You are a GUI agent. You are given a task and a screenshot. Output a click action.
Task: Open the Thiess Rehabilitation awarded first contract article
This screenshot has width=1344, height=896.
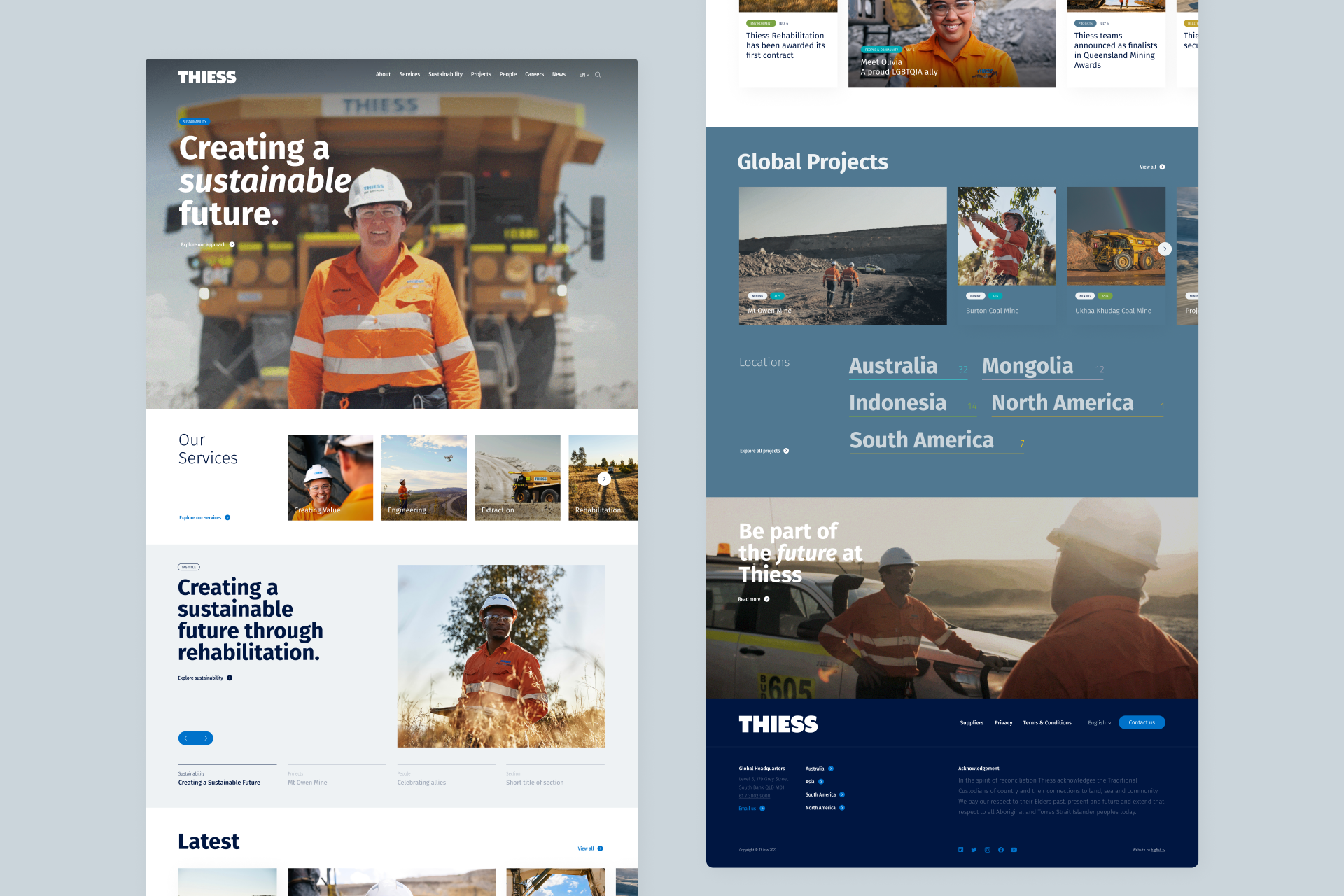click(x=788, y=43)
